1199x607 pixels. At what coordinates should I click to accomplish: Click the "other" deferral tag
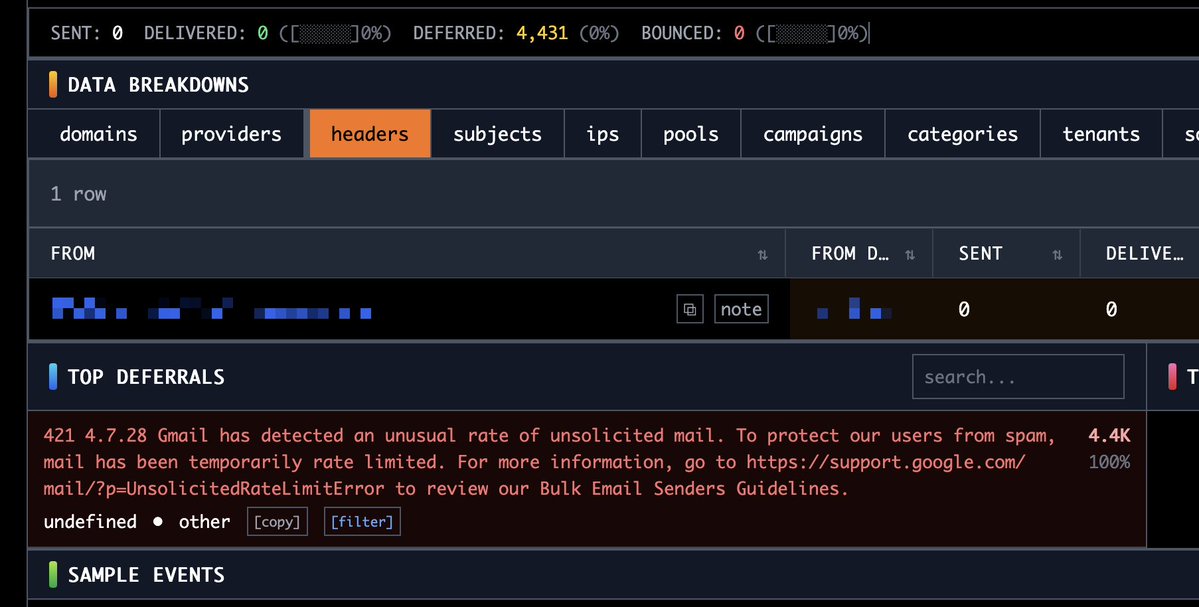204,521
